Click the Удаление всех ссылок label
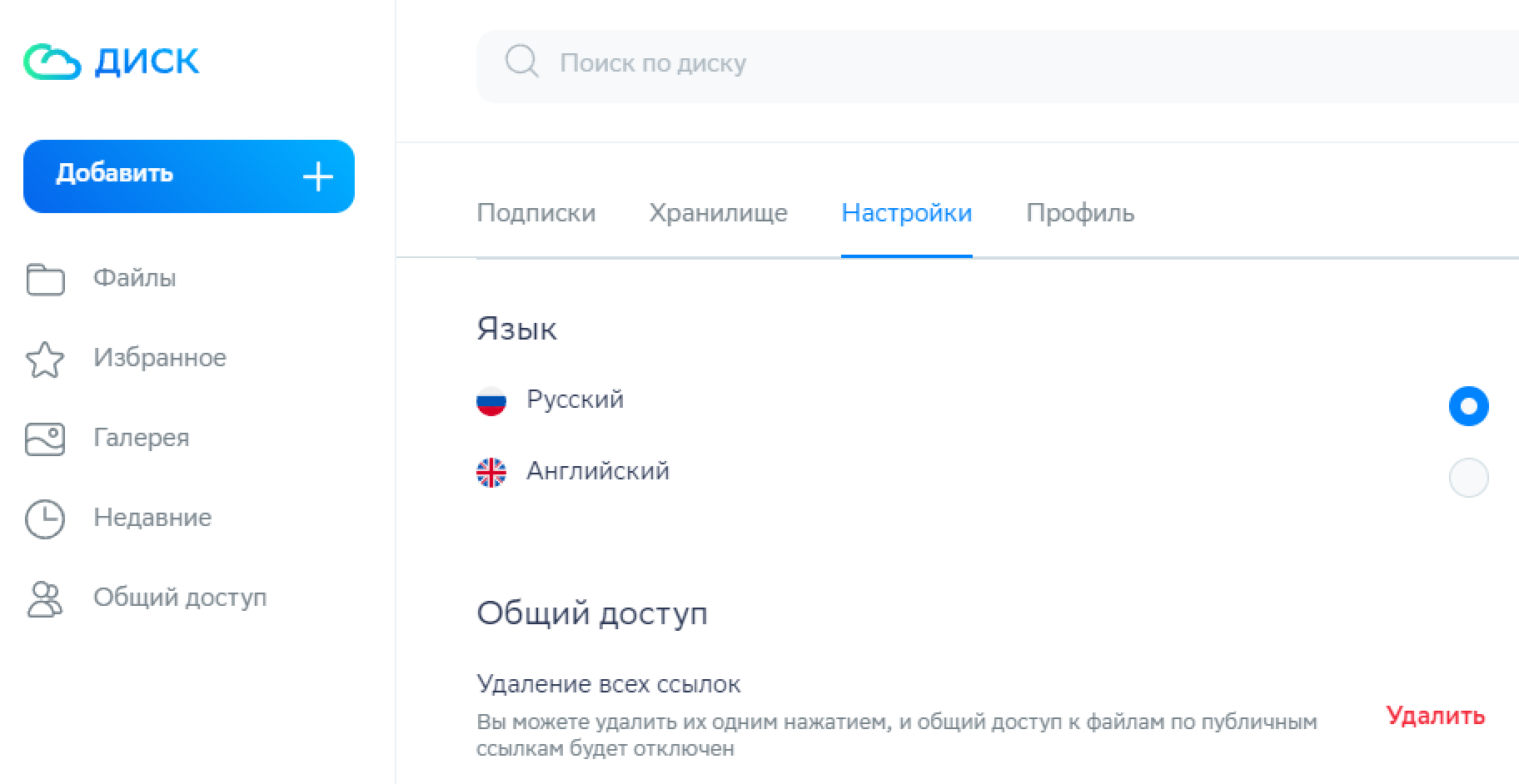Image resolution: width=1519 pixels, height=784 pixels. [x=609, y=684]
